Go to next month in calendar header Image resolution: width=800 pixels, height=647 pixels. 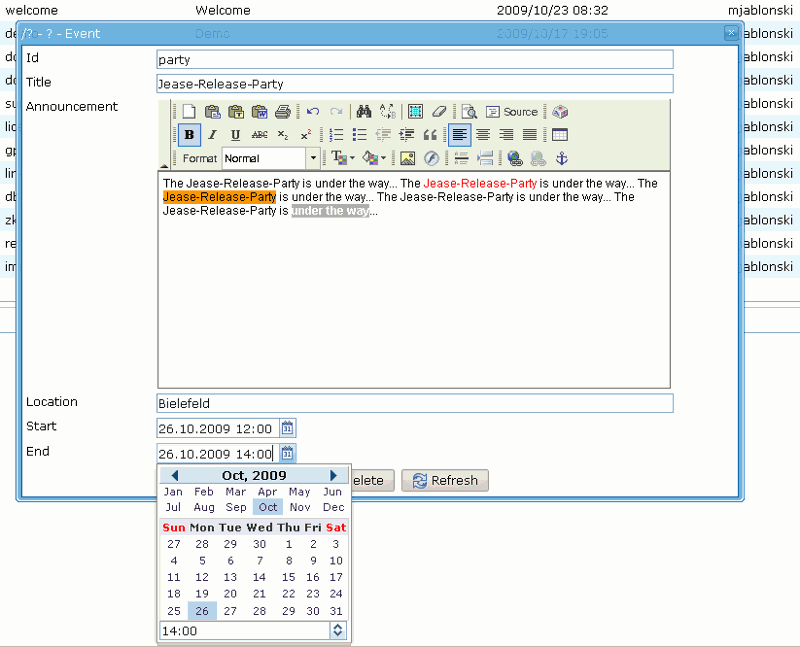[333, 475]
